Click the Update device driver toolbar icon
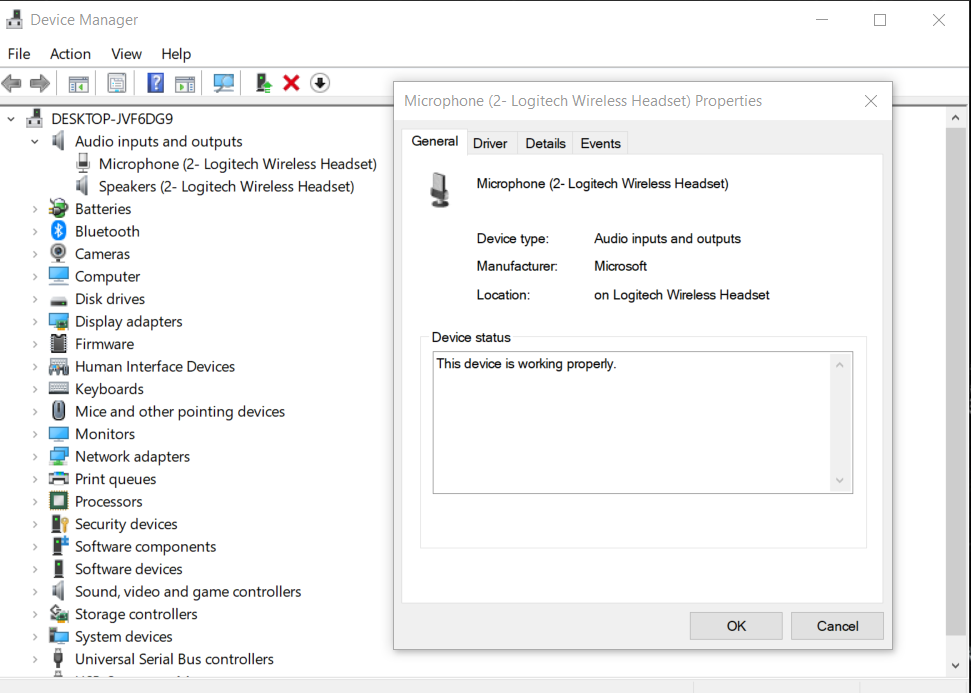Screen dimensions: 971x693 (264, 83)
